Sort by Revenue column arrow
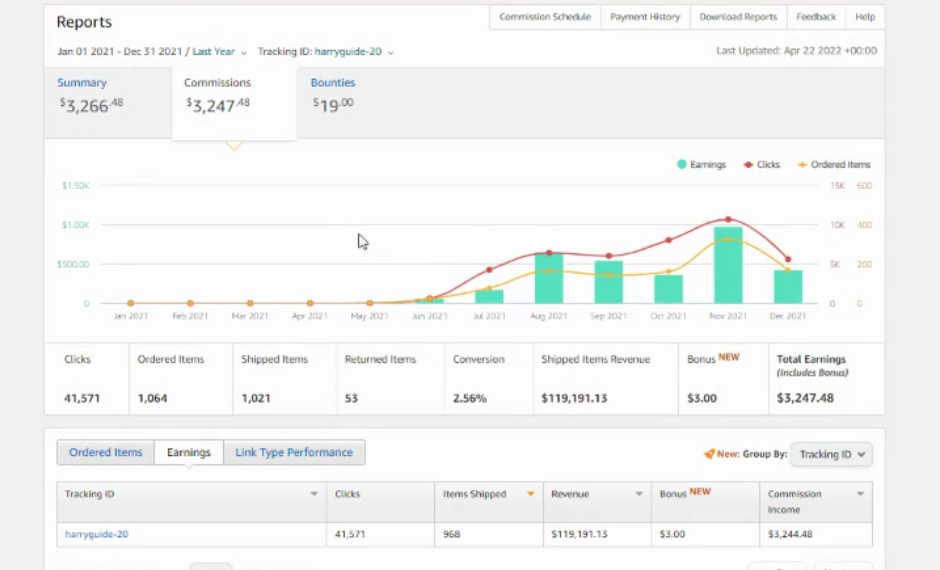The width and height of the screenshot is (940, 570). pos(639,494)
